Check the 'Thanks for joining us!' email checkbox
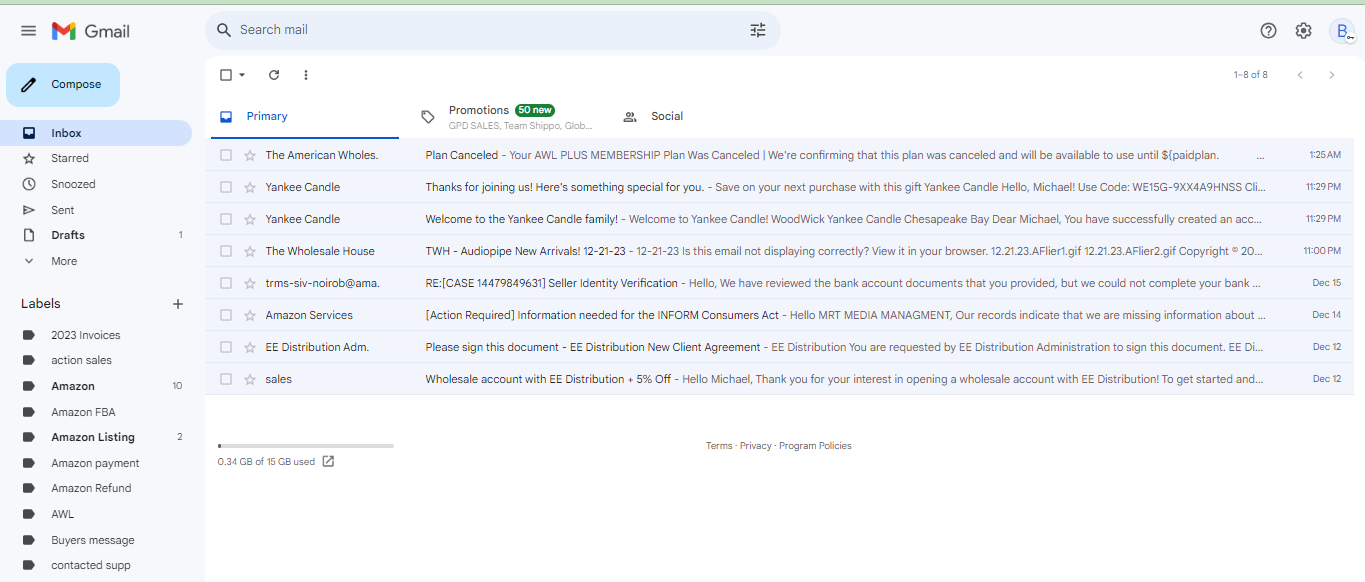 click(226, 187)
